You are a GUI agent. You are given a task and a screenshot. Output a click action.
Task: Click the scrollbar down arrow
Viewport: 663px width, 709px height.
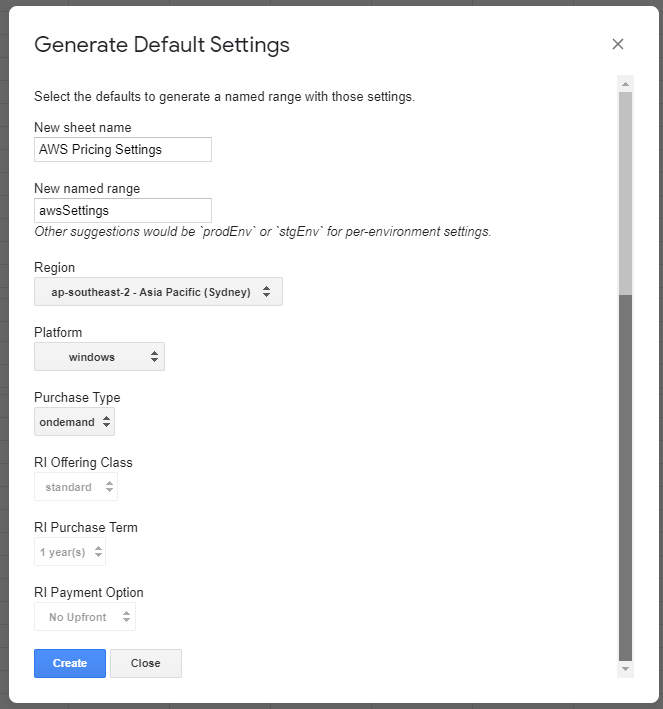click(x=625, y=668)
